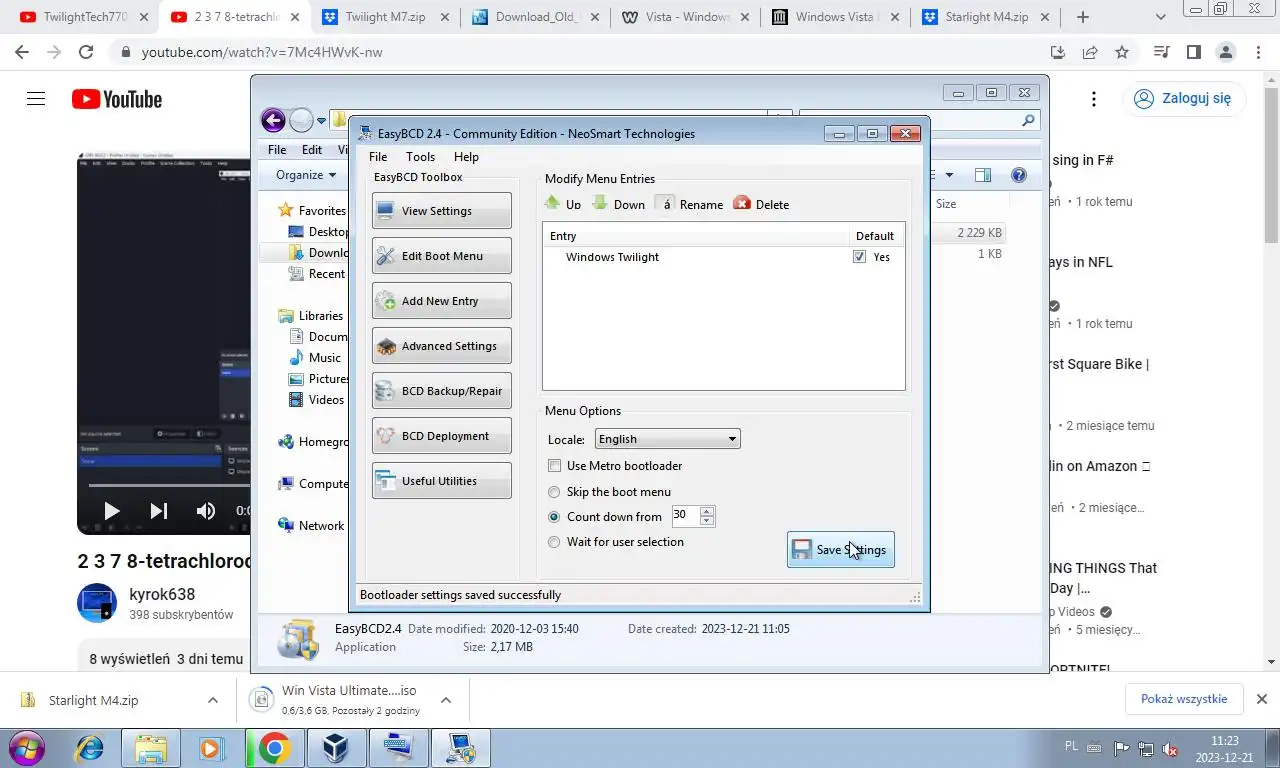1280x768 pixels.
Task: Expand Win Vista Ultimate iso download options
Action: [x=446, y=700]
